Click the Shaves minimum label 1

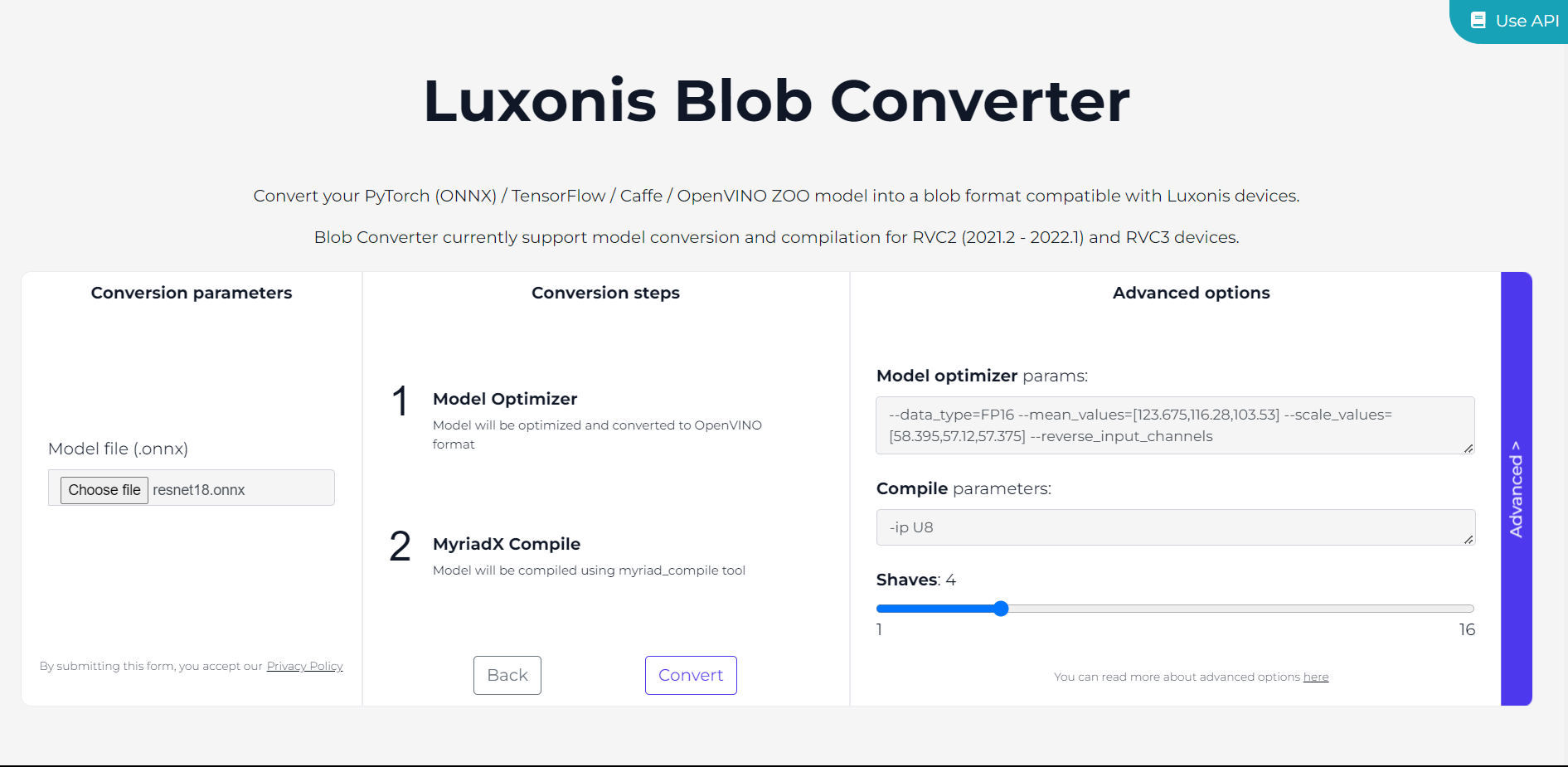[x=880, y=629]
